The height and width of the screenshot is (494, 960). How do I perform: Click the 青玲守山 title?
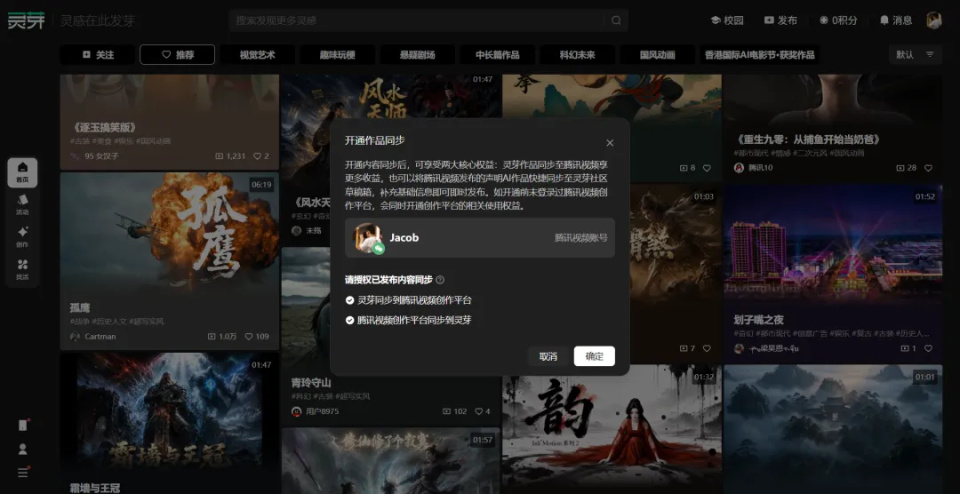tap(311, 383)
